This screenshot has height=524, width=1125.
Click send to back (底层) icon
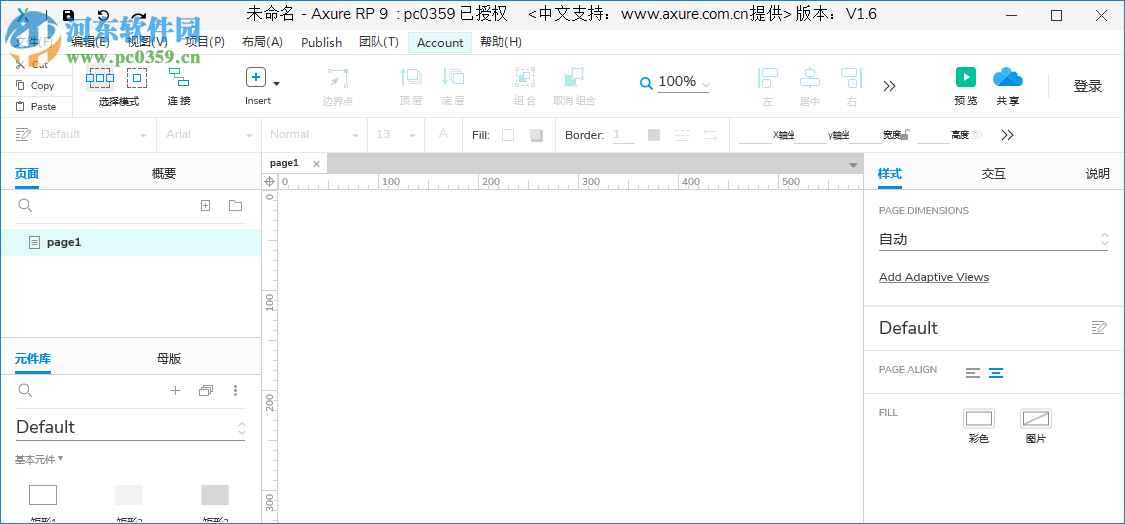(x=453, y=77)
